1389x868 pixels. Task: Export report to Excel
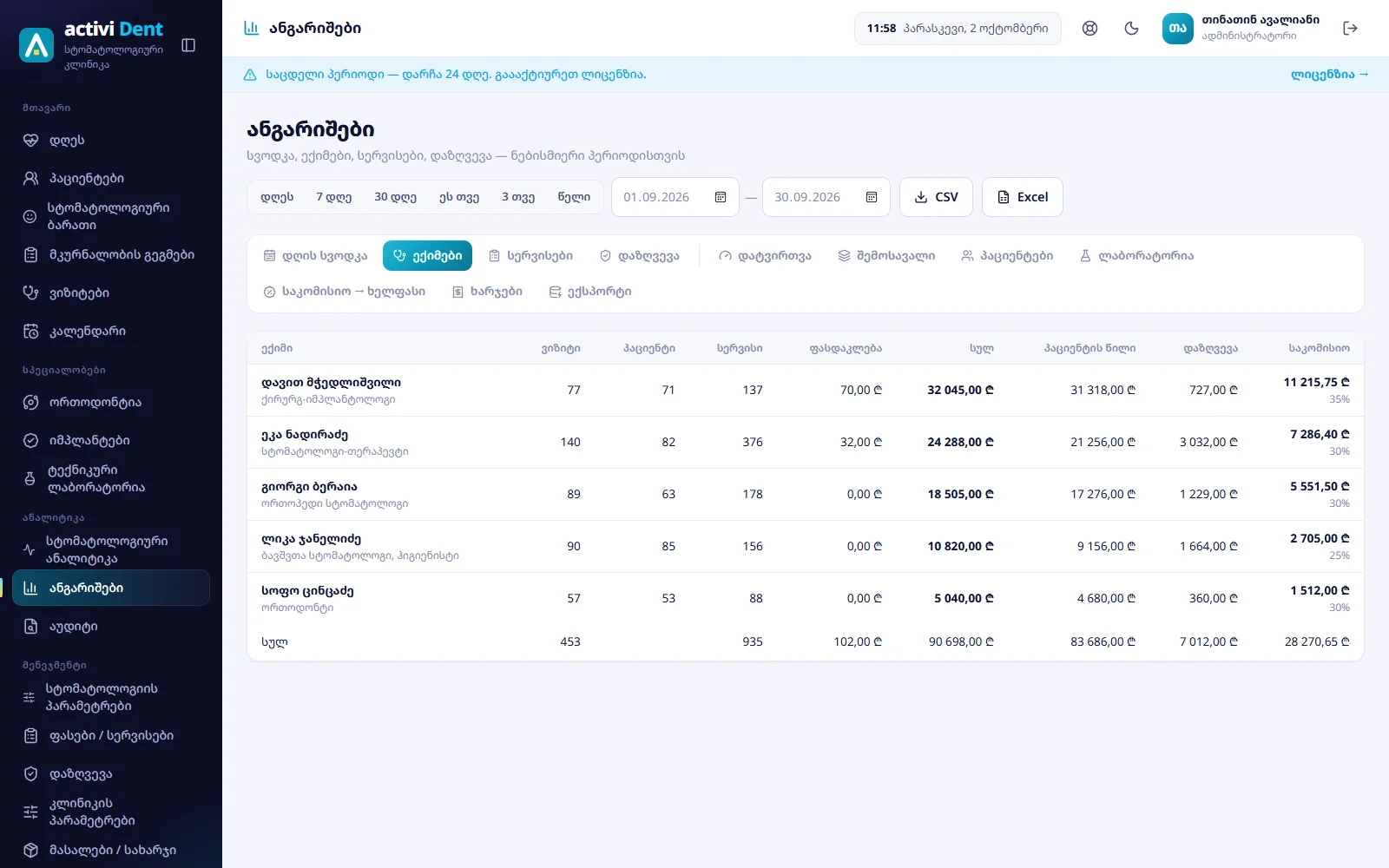pyautogui.click(x=1023, y=197)
